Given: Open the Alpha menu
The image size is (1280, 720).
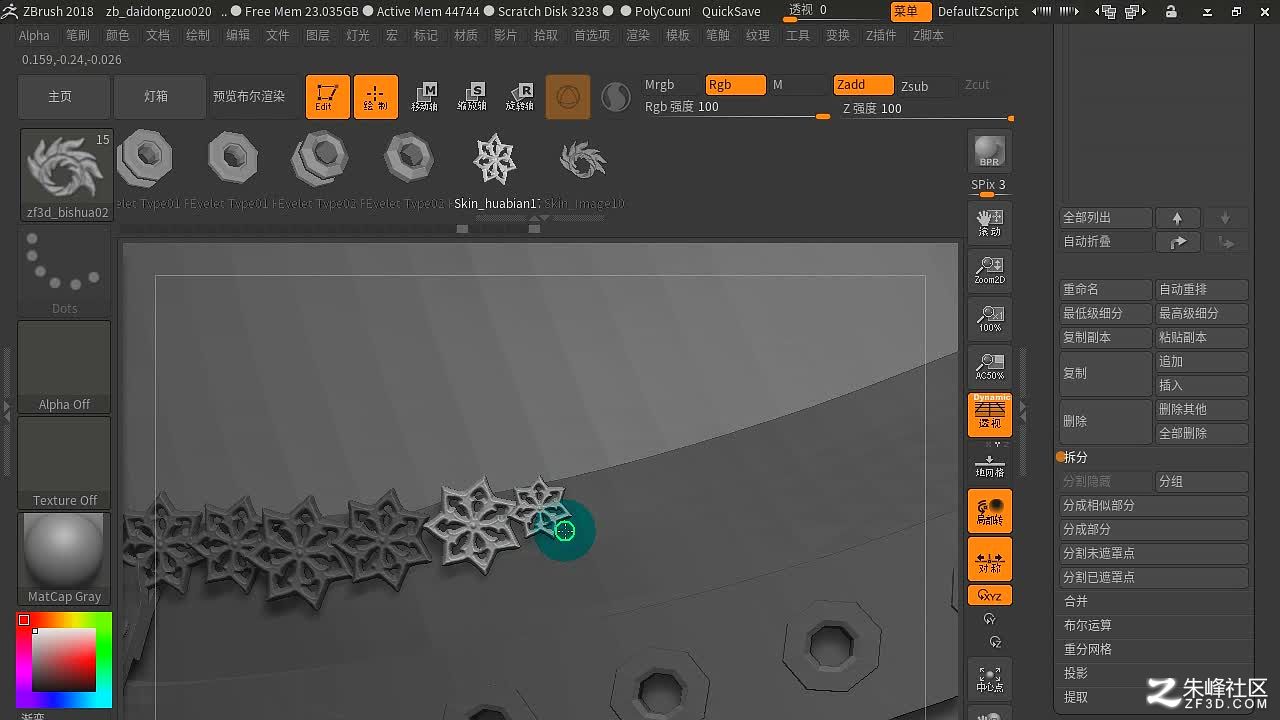Looking at the screenshot, I should coord(34,35).
